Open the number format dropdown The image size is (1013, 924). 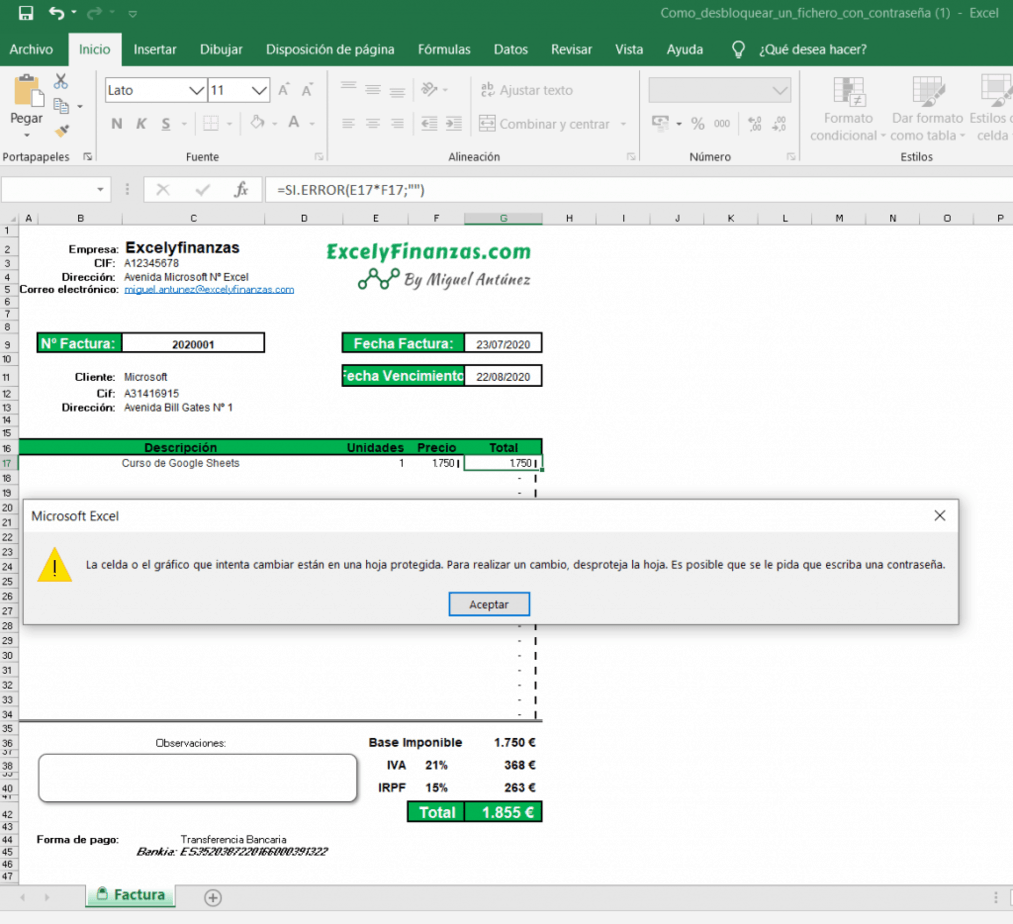pos(780,90)
